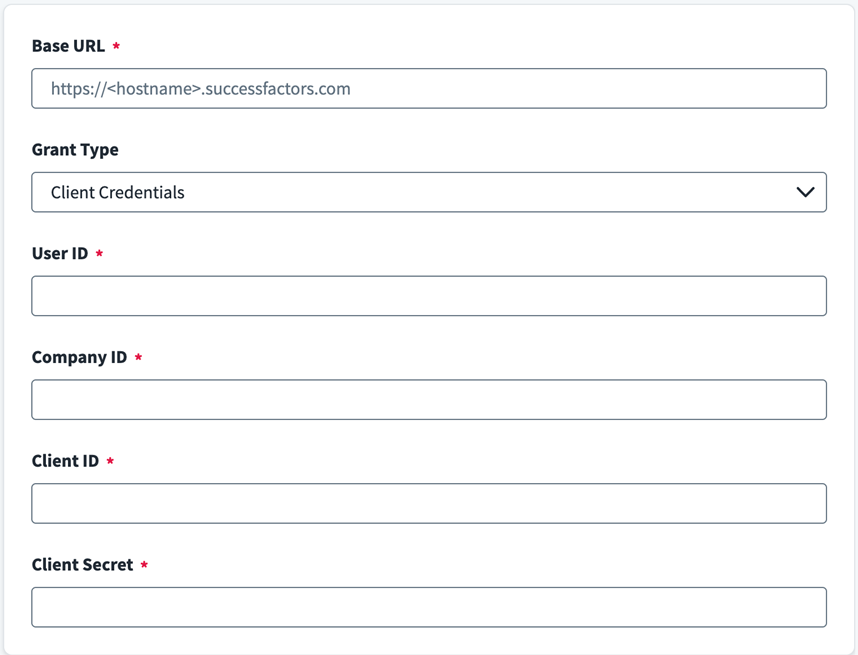Click the Company ID label text
This screenshot has width=858, height=655.
point(79,357)
